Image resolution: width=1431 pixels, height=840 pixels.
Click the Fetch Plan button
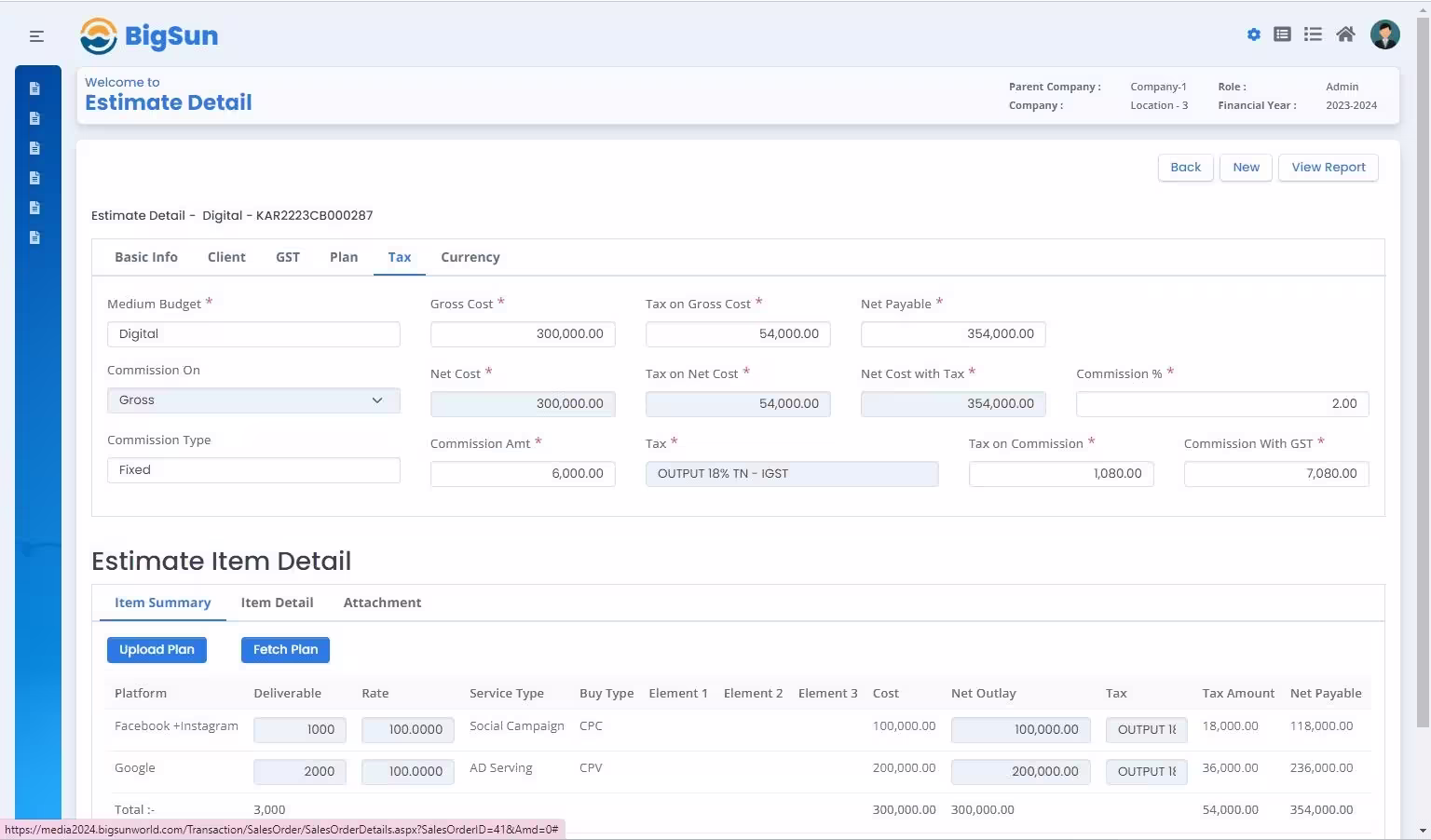coord(285,650)
